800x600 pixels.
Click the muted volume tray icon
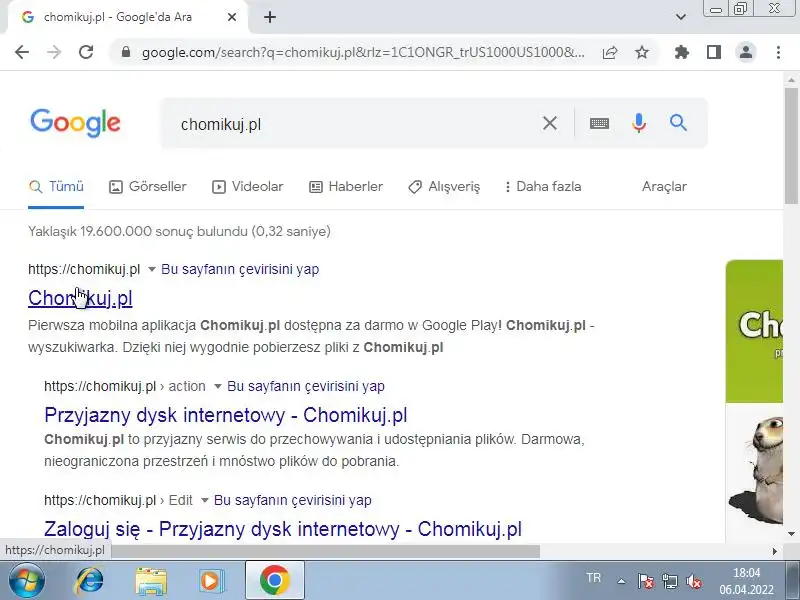tap(694, 581)
